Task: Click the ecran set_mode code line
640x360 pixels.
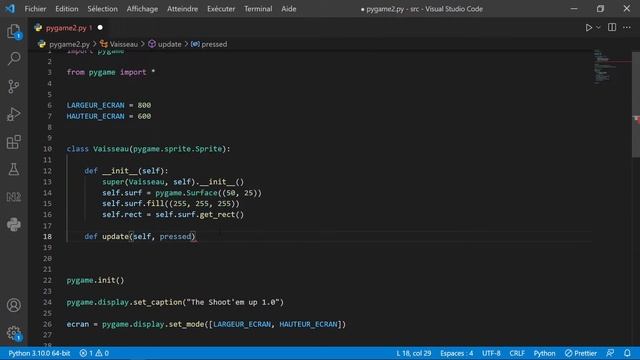Action: (206, 324)
